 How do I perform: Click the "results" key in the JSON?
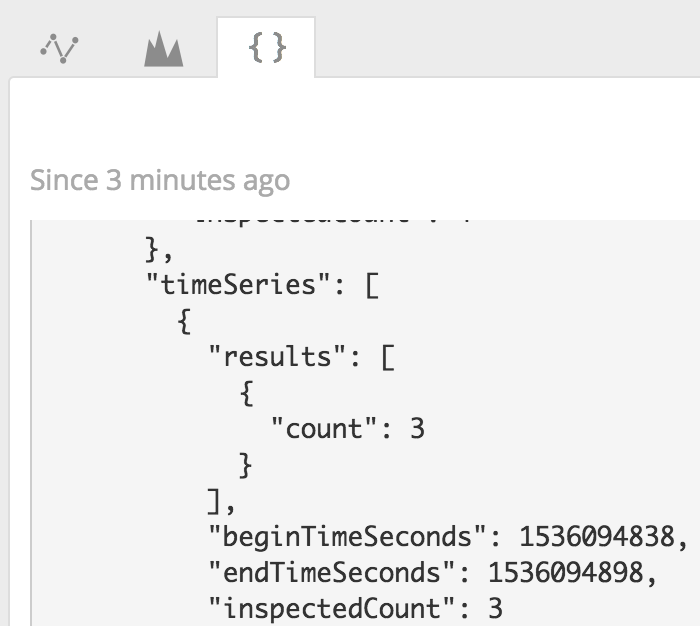click(x=278, y=356)
